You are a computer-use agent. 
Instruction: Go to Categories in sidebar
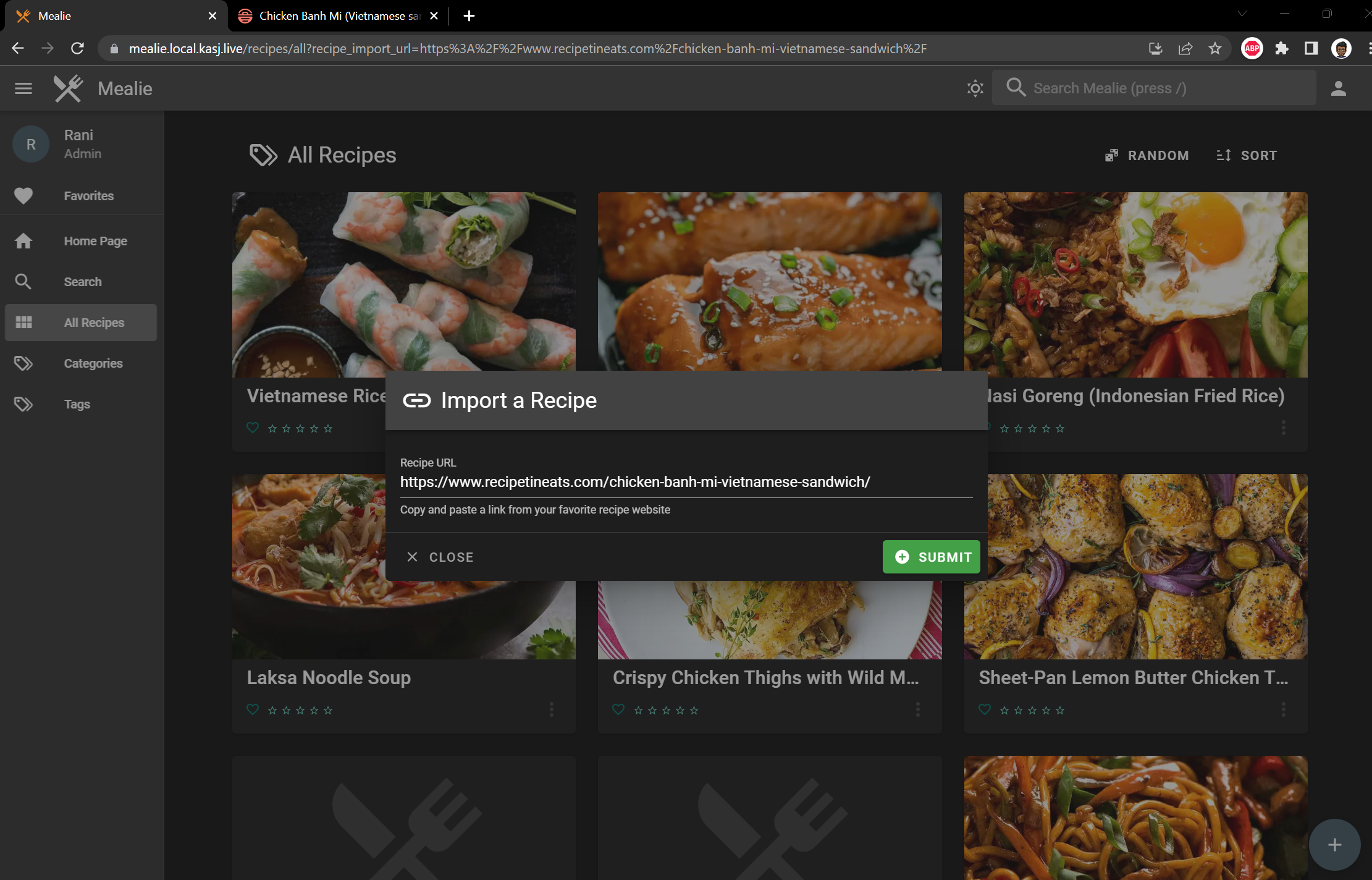[93, 363]
